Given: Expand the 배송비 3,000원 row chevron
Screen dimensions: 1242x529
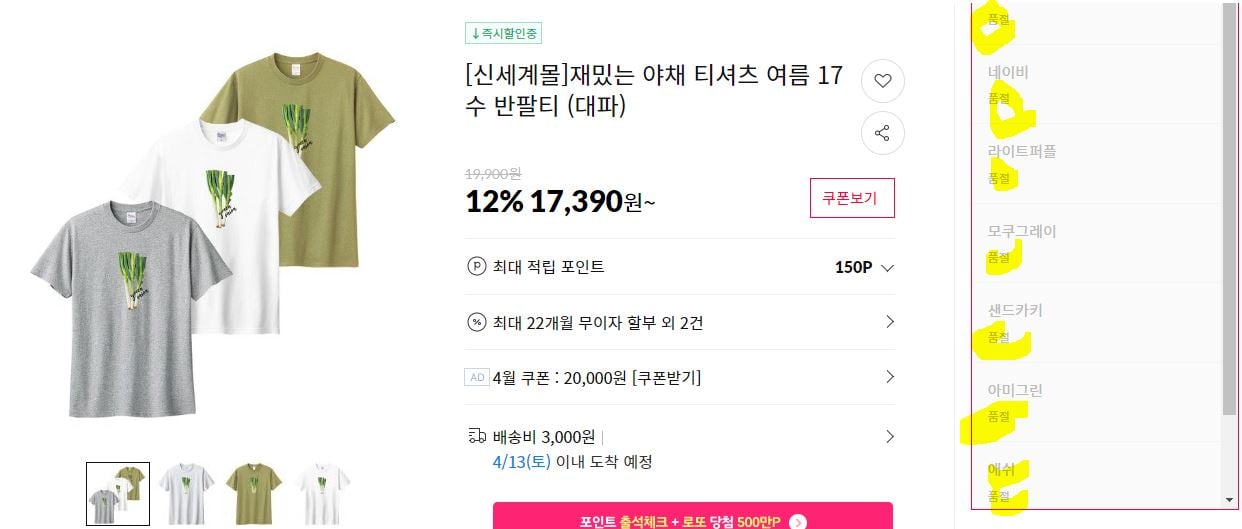Looking at the screenshot, I should 889,436.
